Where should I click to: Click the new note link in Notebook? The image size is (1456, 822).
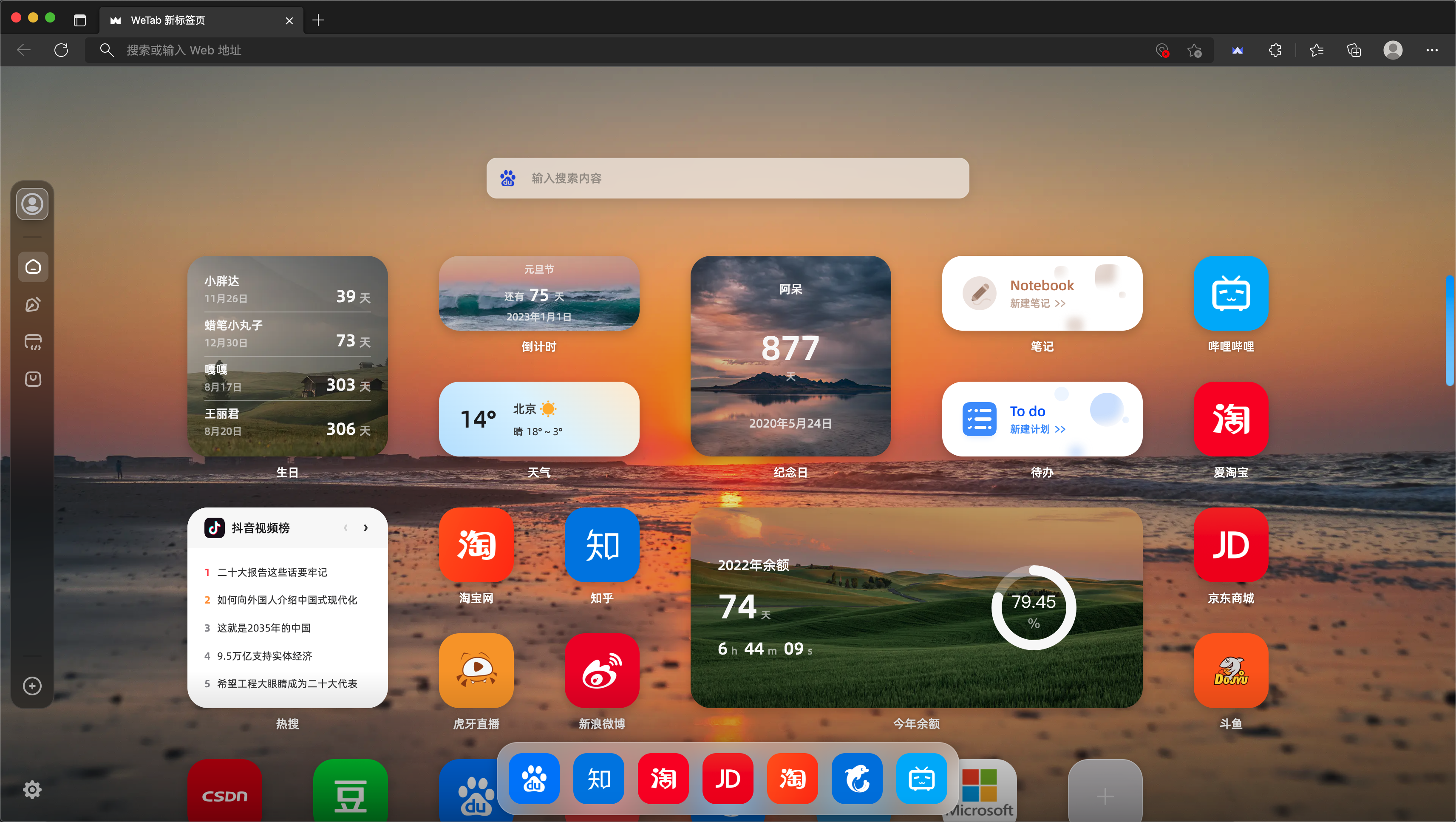(1037, 303)
